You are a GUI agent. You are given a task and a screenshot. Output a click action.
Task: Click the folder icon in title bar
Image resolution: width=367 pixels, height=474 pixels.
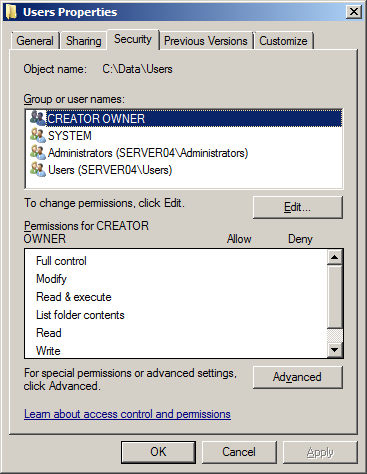click(11, 12)
